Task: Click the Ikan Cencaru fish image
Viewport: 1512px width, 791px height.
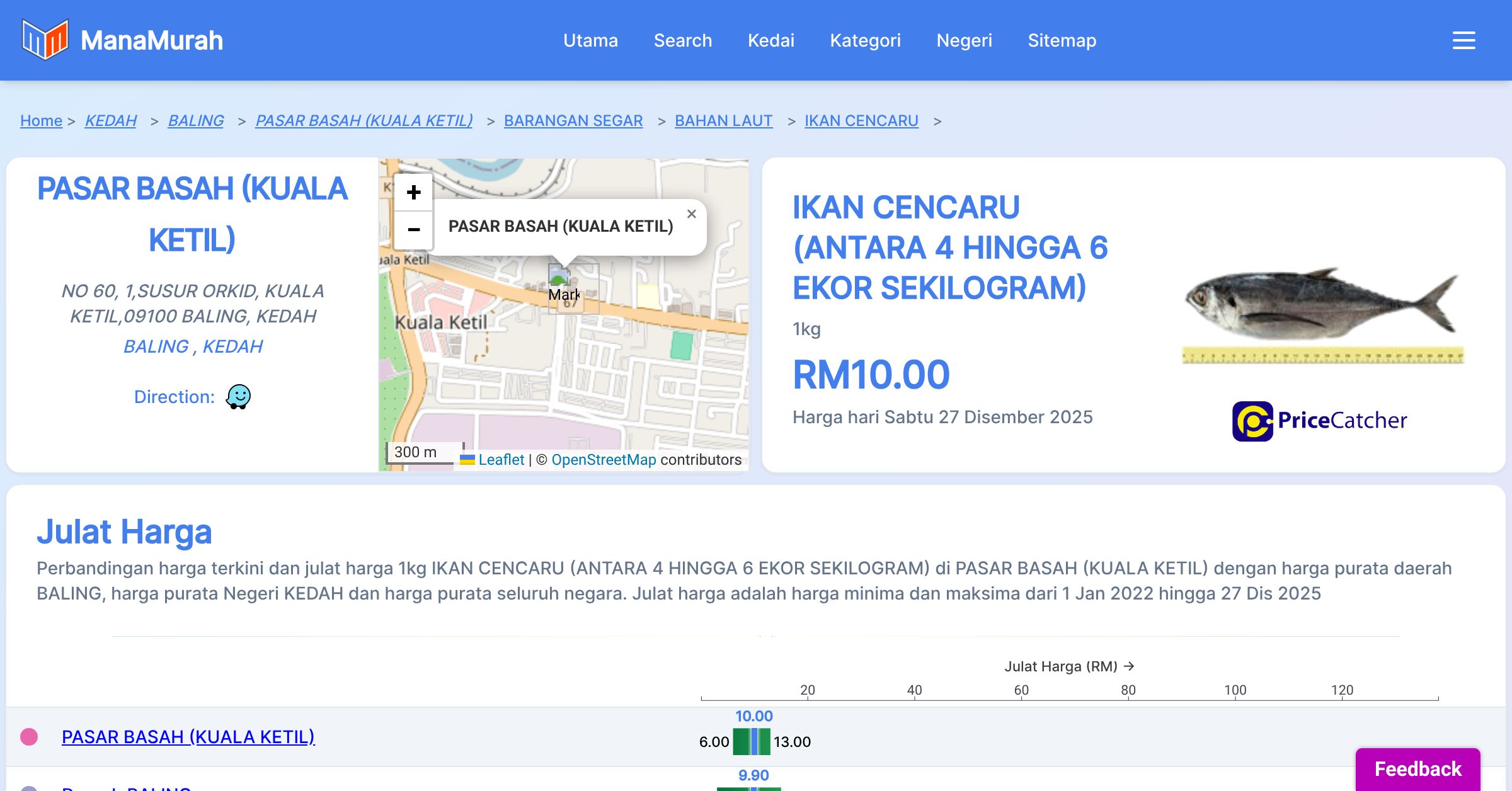Action: pyautogui.click(x=1322, y=313)
